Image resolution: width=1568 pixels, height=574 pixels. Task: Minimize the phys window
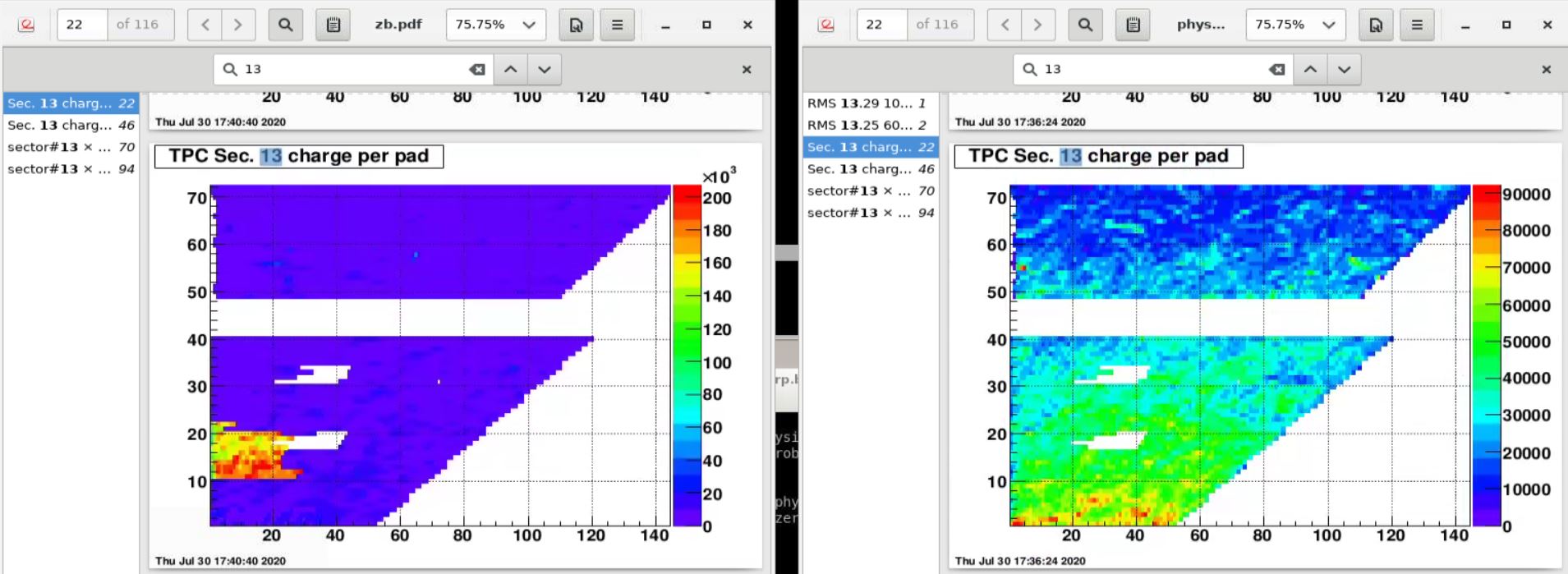[x=1465, y=25]
